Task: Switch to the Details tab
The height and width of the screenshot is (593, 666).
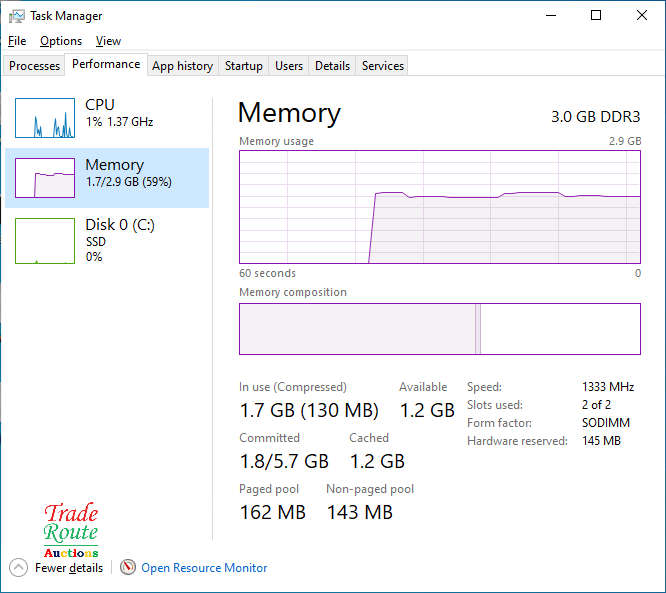Action: (x=332, y=66)
